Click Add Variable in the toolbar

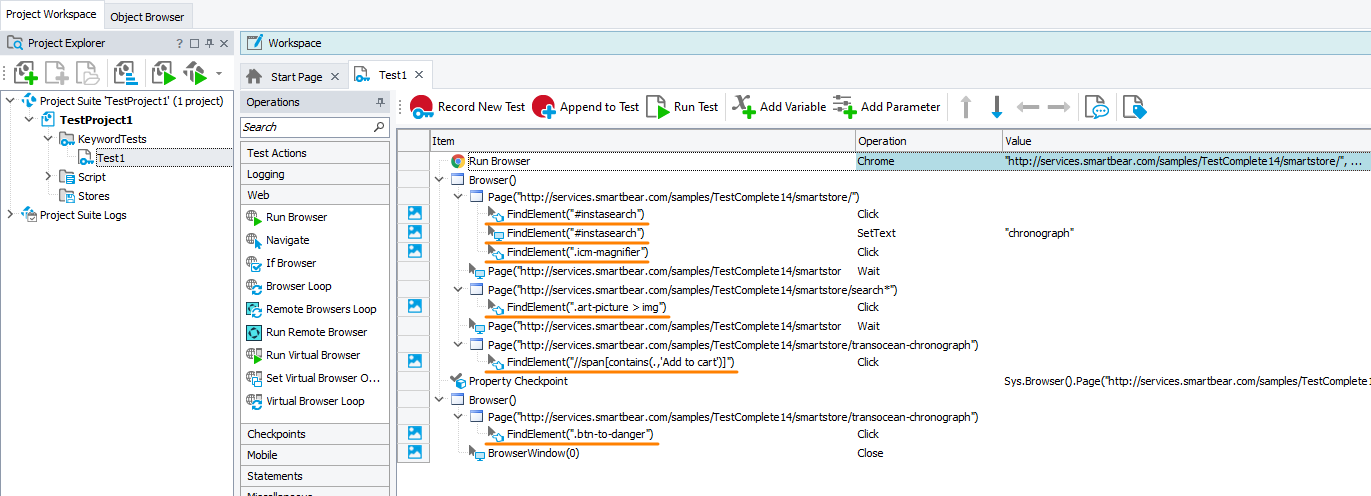coord(779,107)
